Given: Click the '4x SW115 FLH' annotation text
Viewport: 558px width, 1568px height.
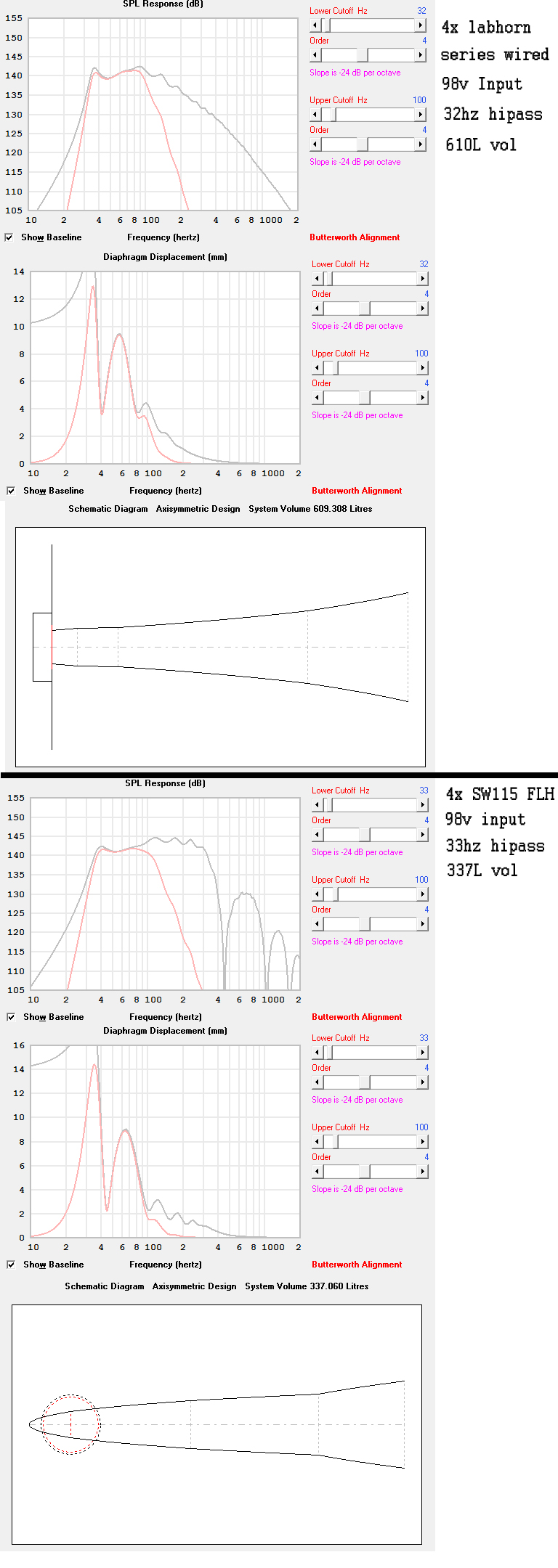Looking at the screenshot, I should (501, 794).
